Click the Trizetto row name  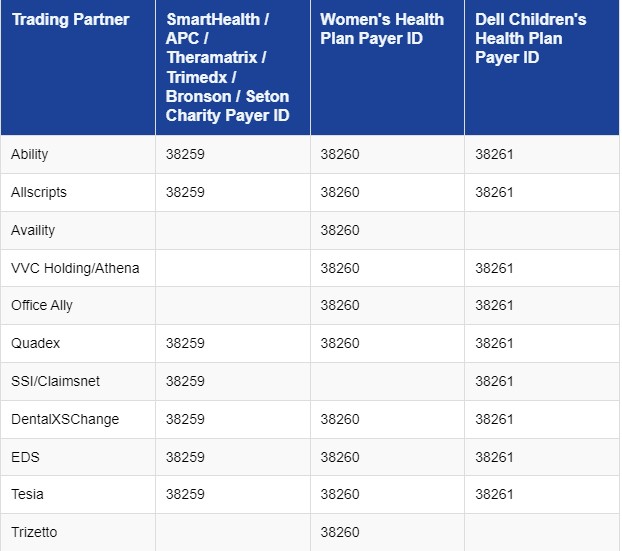click(x=34, y=532)
